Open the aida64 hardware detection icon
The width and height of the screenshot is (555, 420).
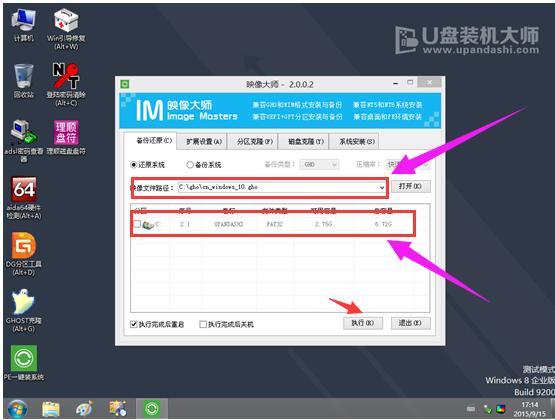click(x=23, y=198)
